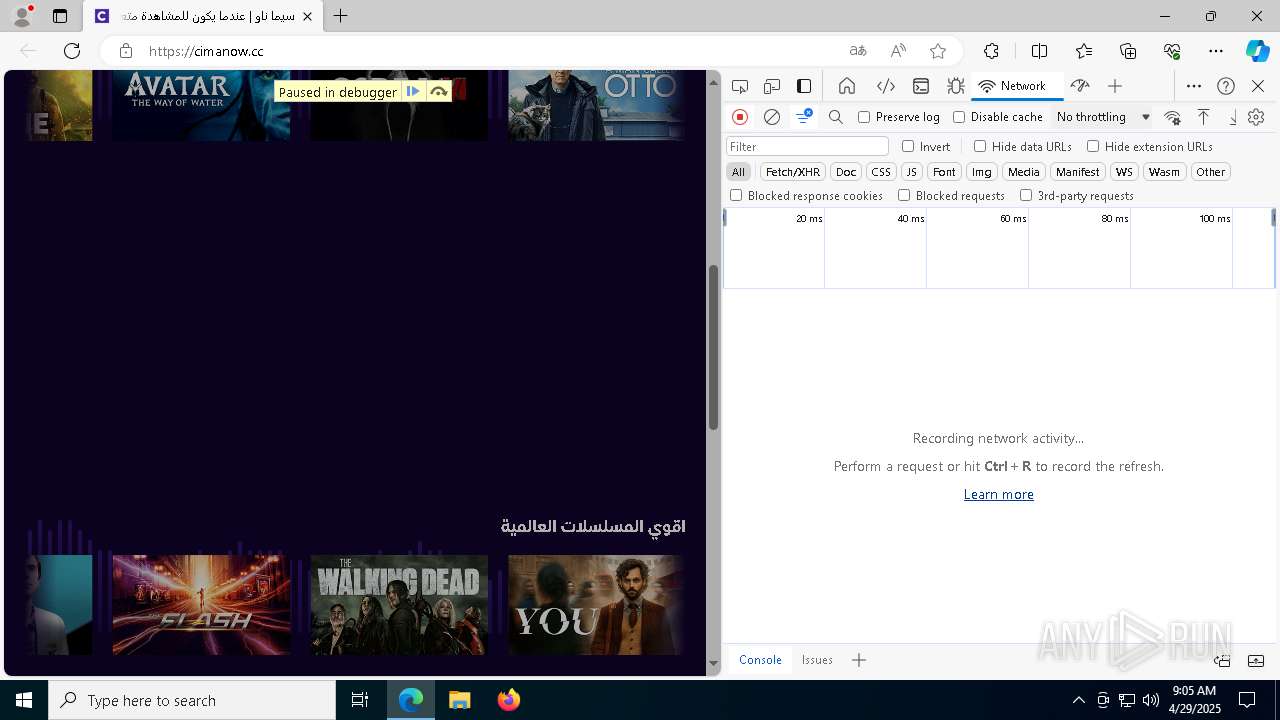Viewport: 1280px width, 720px height.
Task: Switch to Console drawer tab
Action: (760, 660)
